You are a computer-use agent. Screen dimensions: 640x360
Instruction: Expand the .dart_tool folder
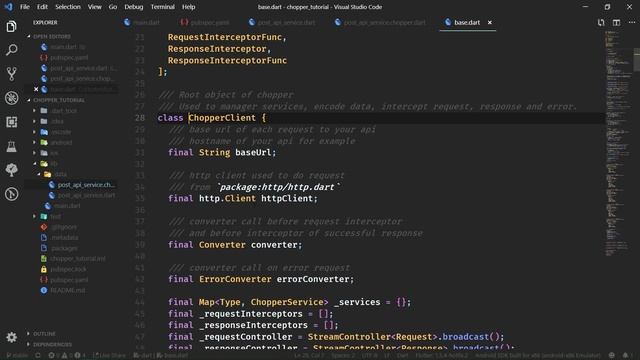tap(63, 111)
